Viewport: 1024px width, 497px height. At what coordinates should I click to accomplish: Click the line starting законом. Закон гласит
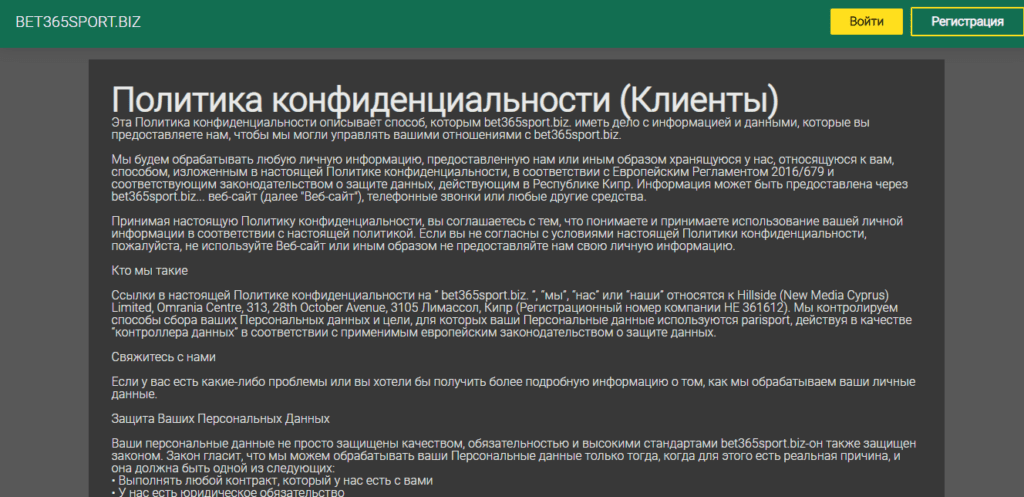pyautogui.click(x=506, y=456)
